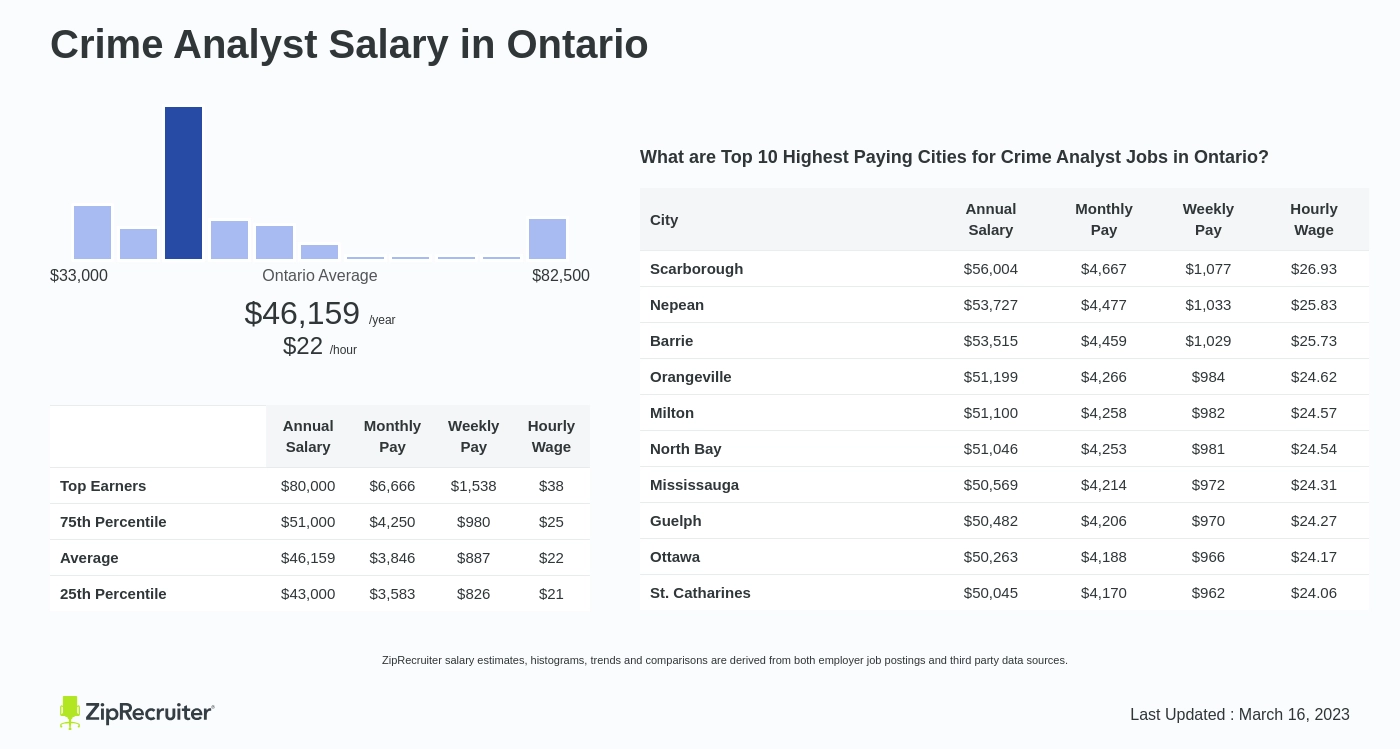Click the 75th Percentile row label
Image resolution: width=1400 pixels, height=749 pixels.
(x=113, y=521)
